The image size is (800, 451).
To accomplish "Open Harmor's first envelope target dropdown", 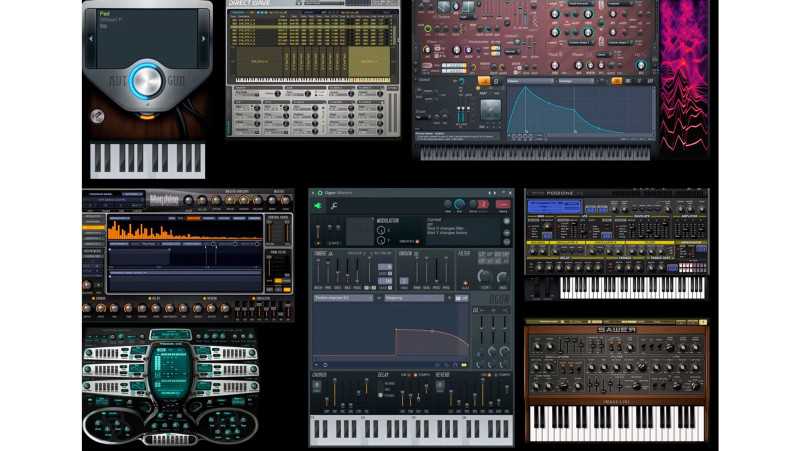I will tap(530, 81).
